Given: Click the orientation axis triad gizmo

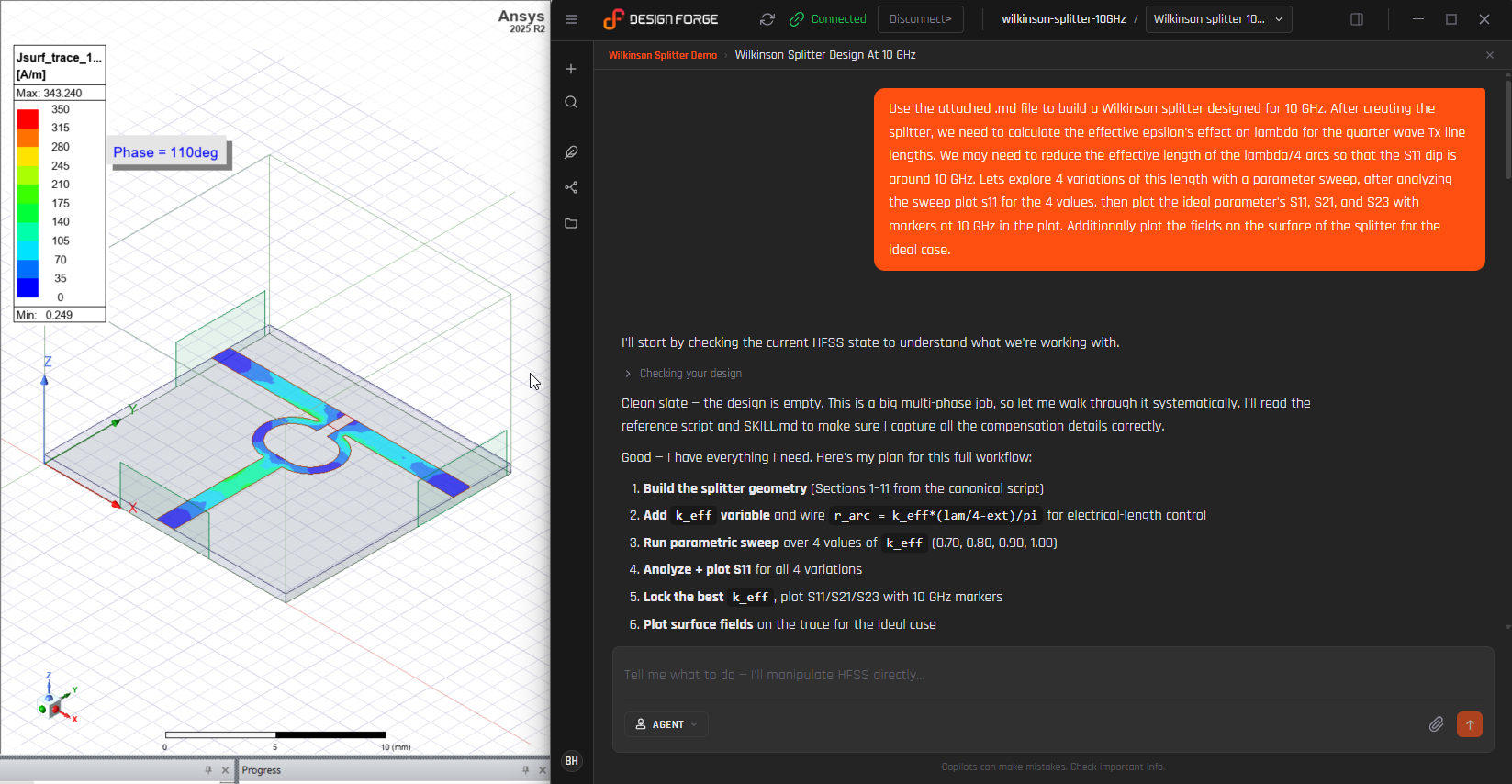Looking at the screenshot, I should click(58, 700).
